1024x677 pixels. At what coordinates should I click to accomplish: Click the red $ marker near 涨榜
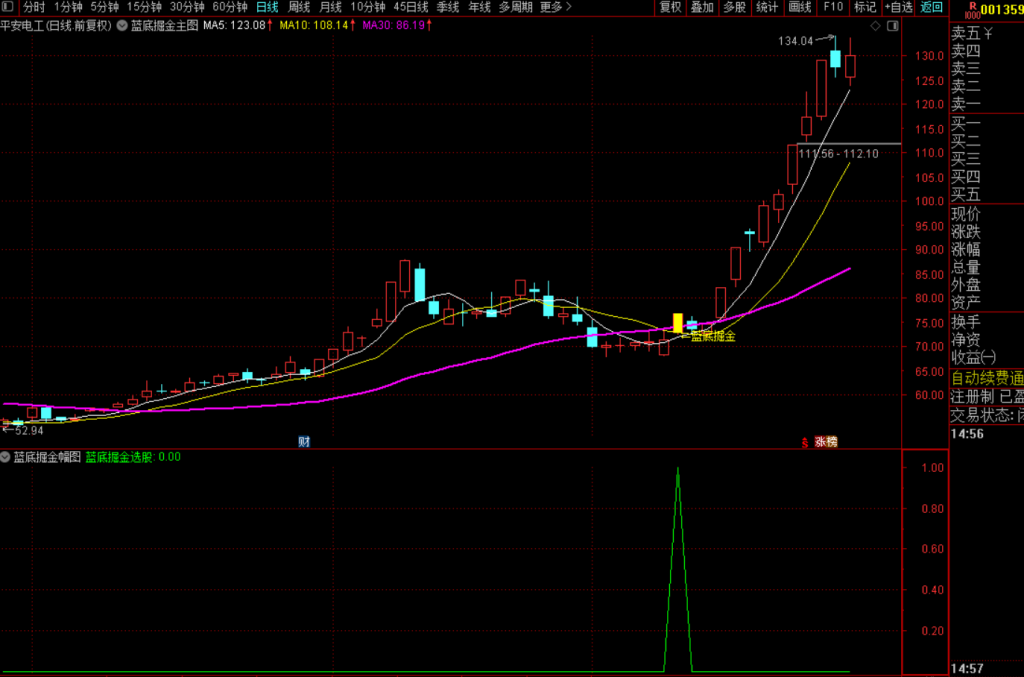[x=805, y=442]
